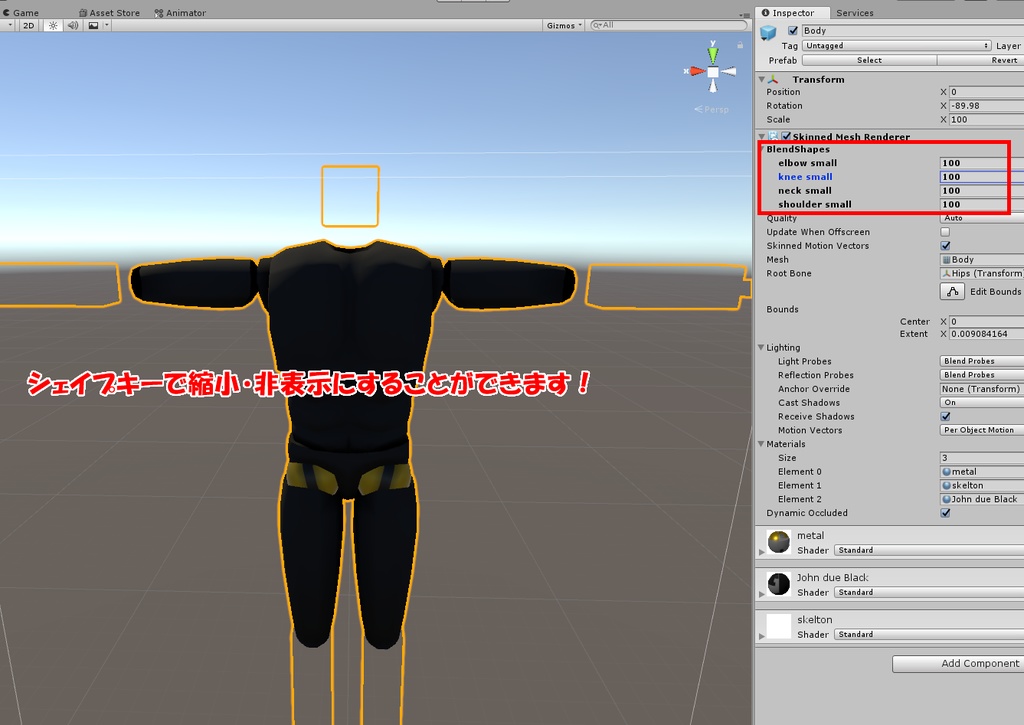
Task: Click the blue Body cube icon in Inspector
Action: pos(767,31)
